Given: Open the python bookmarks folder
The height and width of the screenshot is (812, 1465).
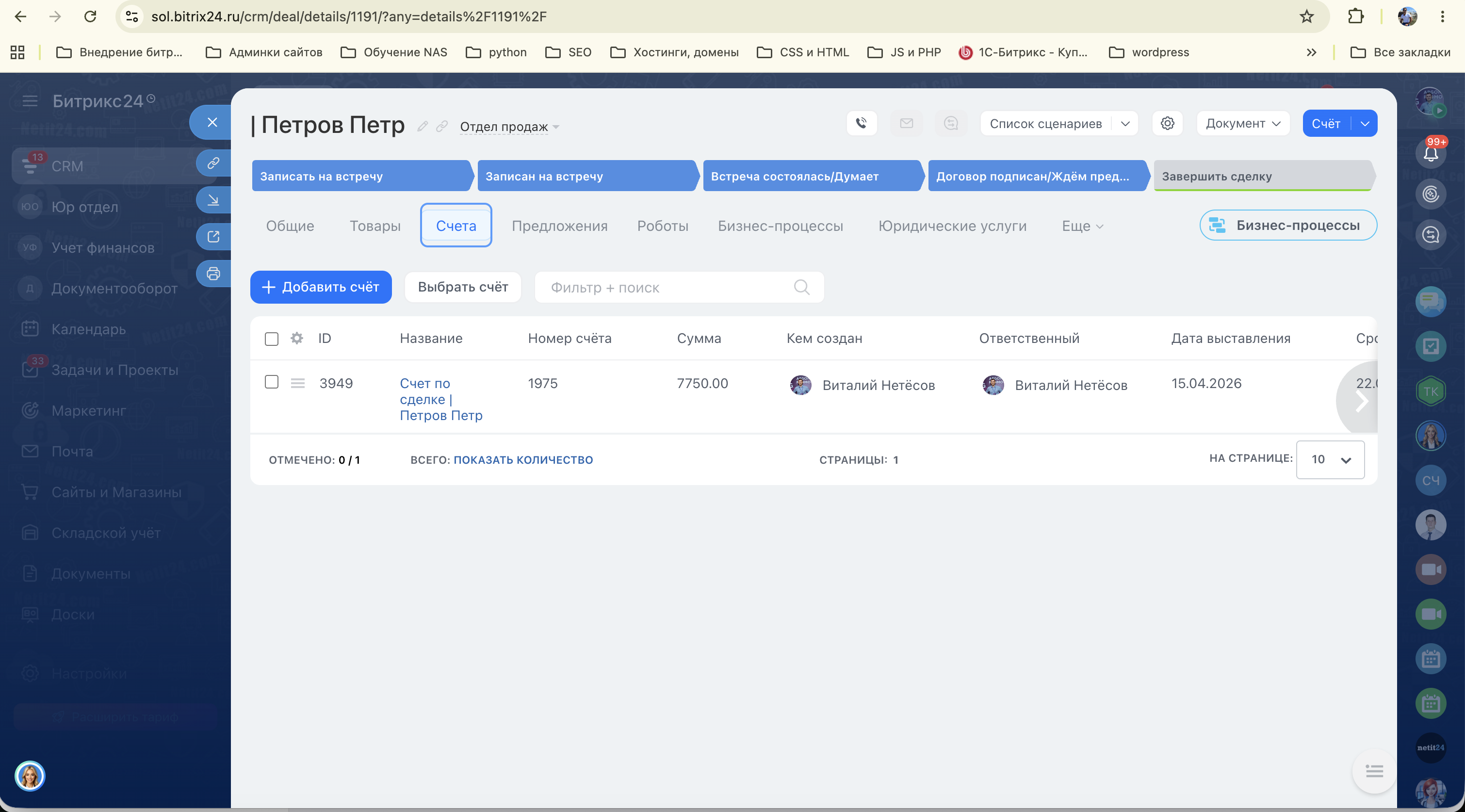Looking at the screenshot, I should coord(496,52).
